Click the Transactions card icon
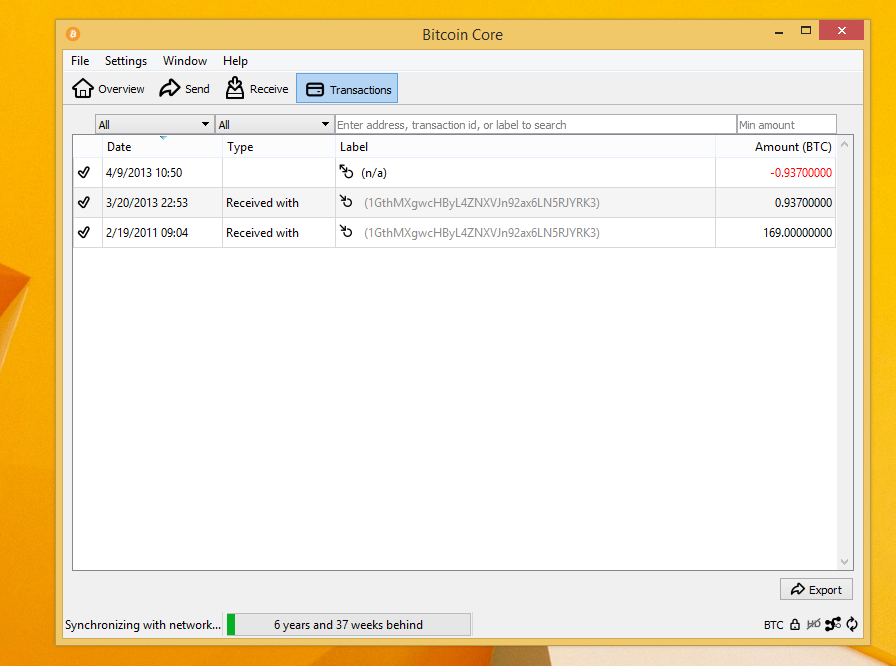 click(x=314, y=88)
